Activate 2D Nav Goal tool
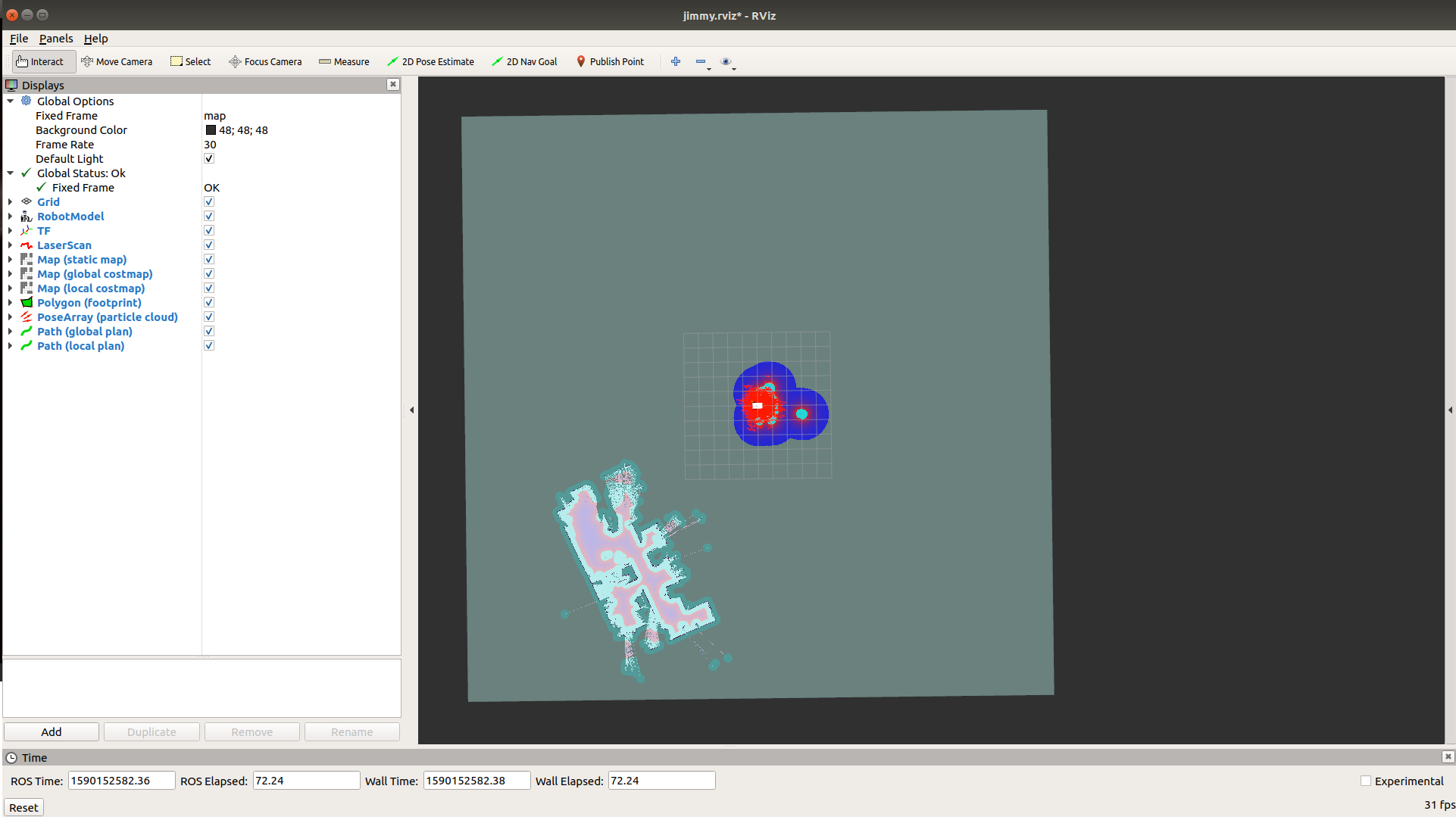 coord(524,61)
